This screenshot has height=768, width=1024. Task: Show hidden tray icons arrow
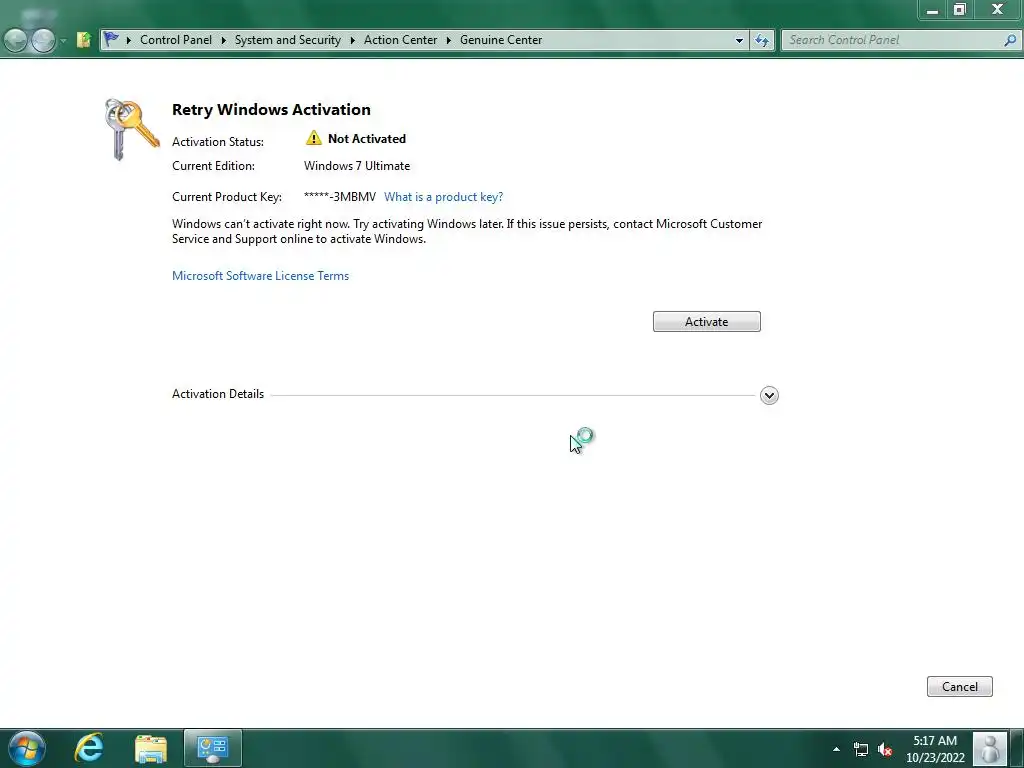[x=837, y=749]
